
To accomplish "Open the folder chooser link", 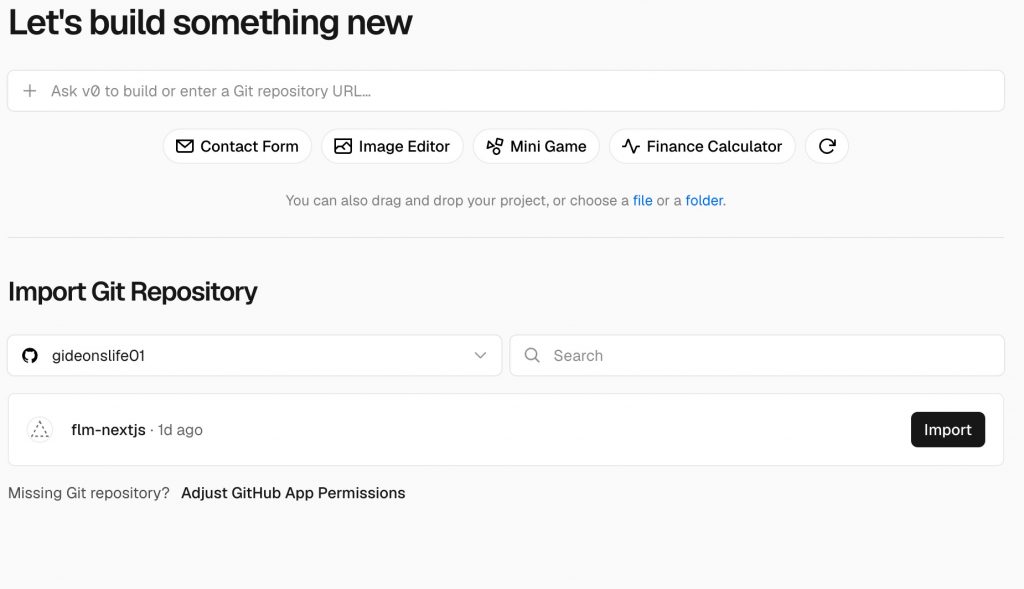I will point(704,200).
